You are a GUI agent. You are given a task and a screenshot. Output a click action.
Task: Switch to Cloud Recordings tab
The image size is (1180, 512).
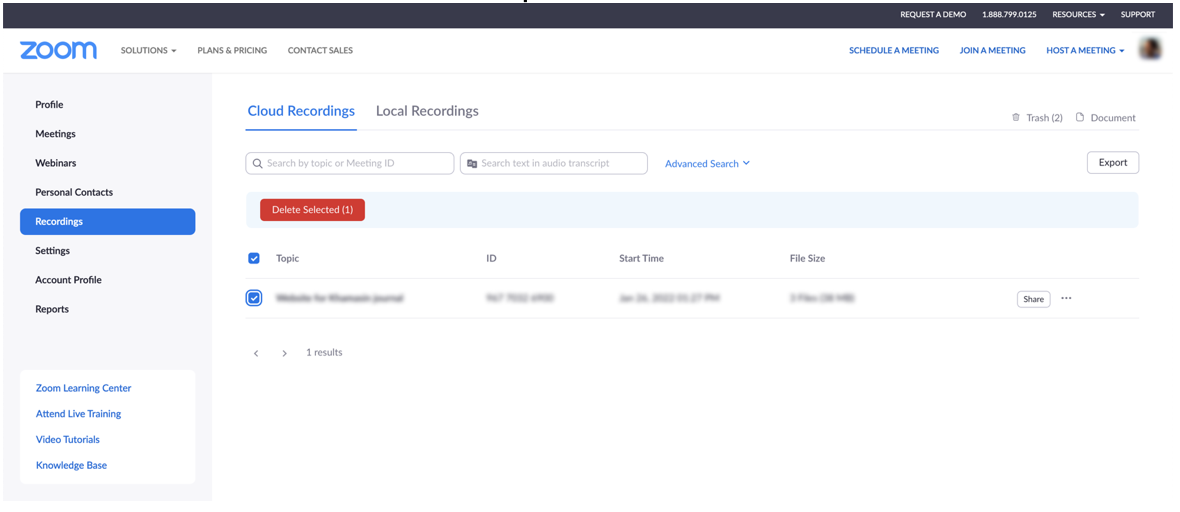(x=301, y=111)
